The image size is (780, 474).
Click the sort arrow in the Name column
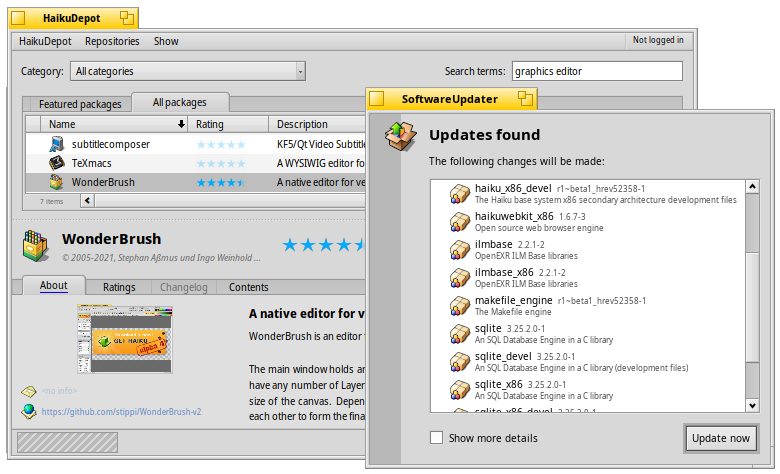[x=181, y=124]
